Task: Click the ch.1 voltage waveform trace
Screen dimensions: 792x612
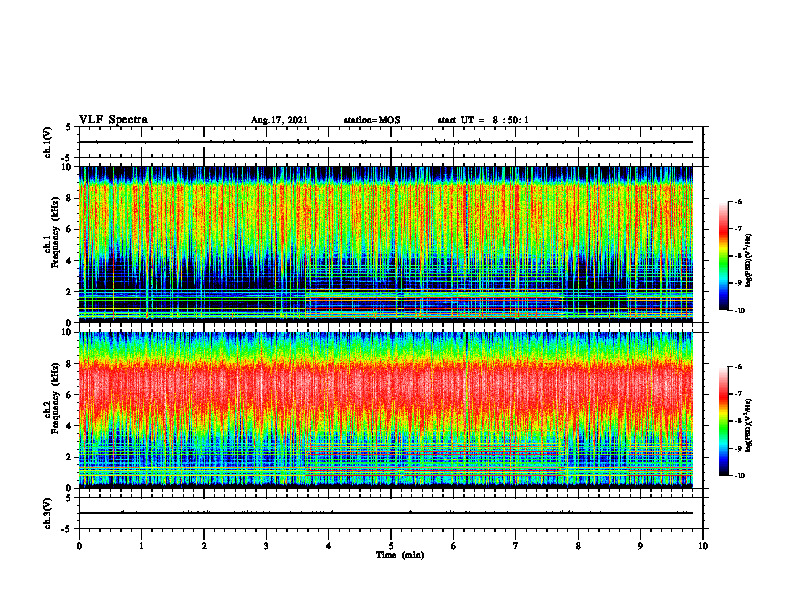Action: [x=385, y=142]
